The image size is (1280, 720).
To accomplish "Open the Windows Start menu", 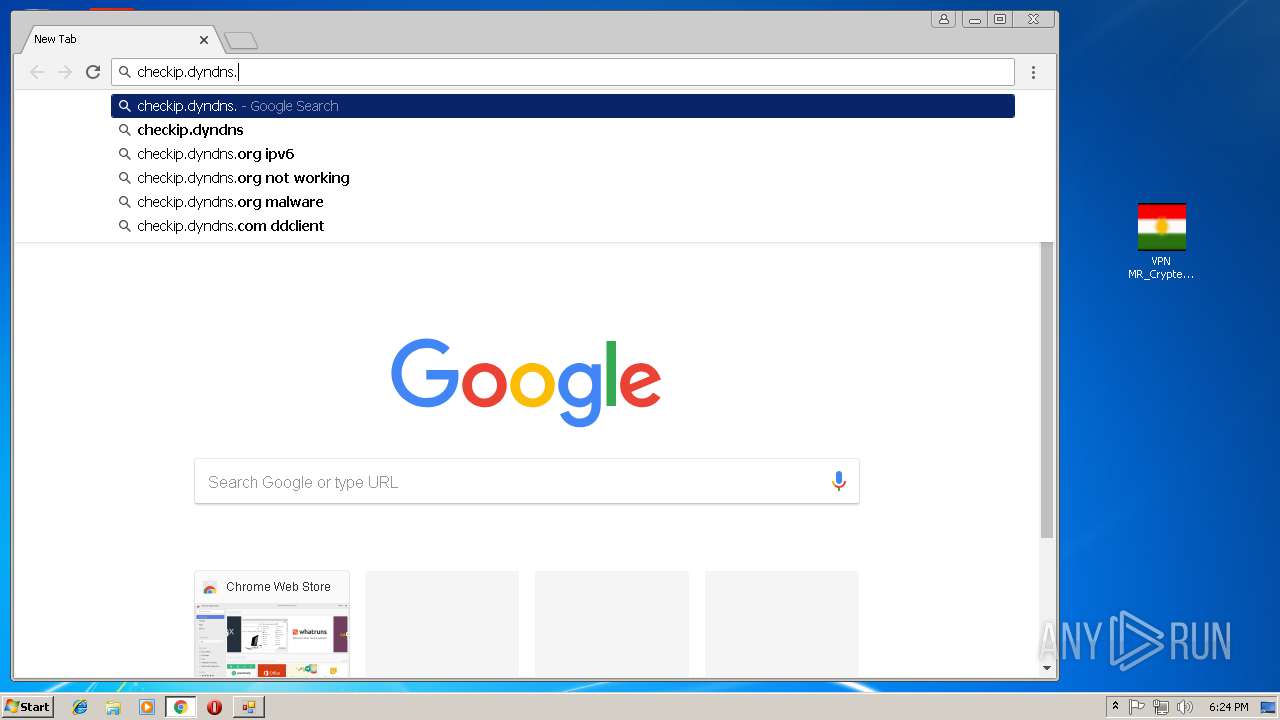I will point(28,707).
